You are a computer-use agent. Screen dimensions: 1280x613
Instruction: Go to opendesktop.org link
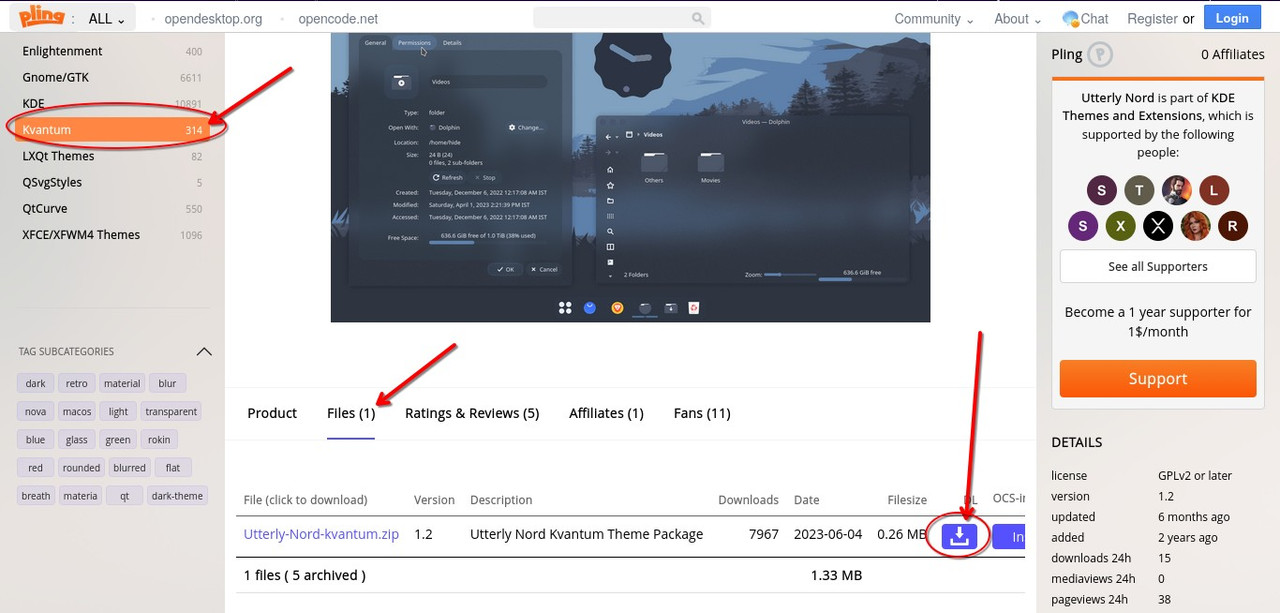click(213, 18)
